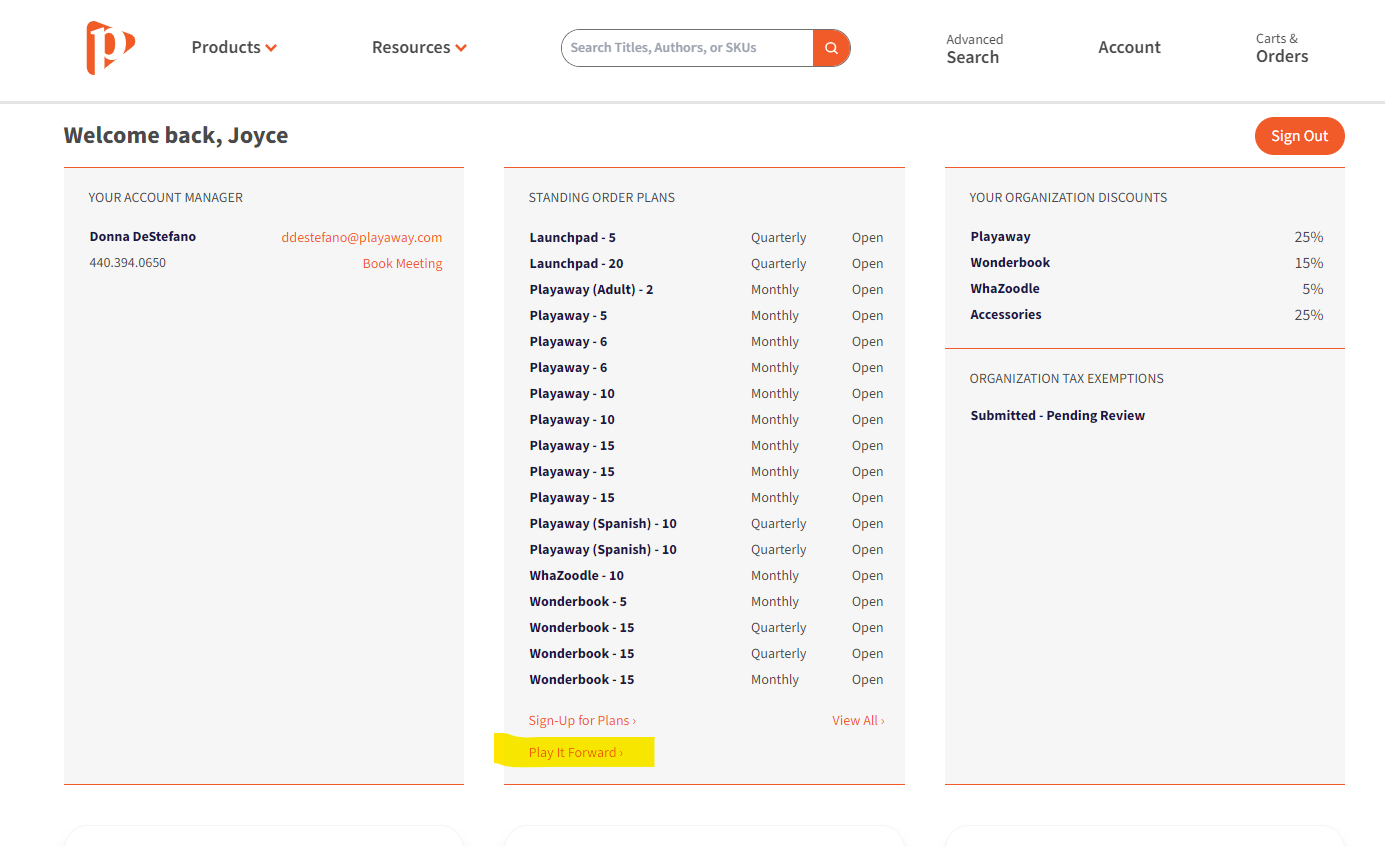The image size is (1385, 847).
Task: Click Organization Tax Exemptions heading
Action: (1067, 378)
